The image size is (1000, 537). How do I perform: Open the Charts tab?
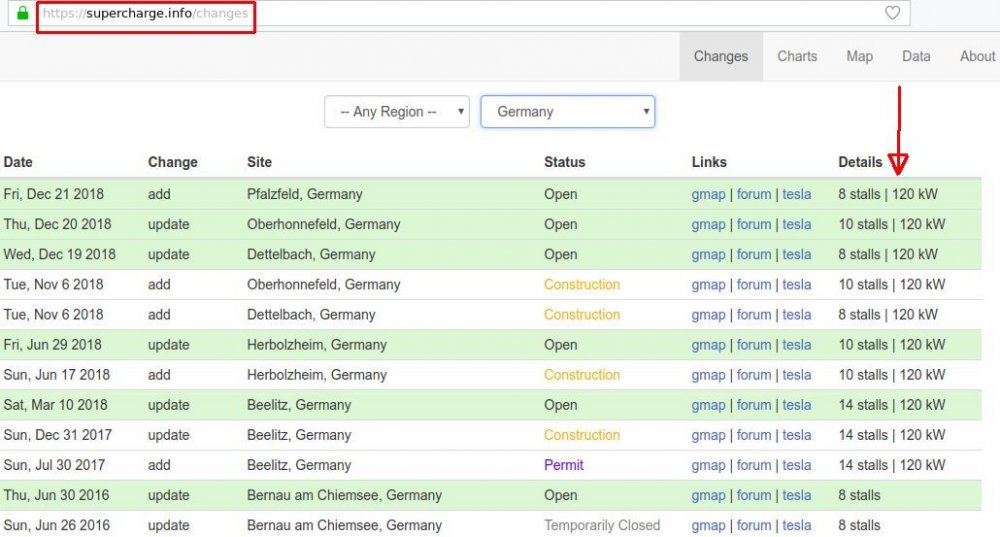[797, 57]
